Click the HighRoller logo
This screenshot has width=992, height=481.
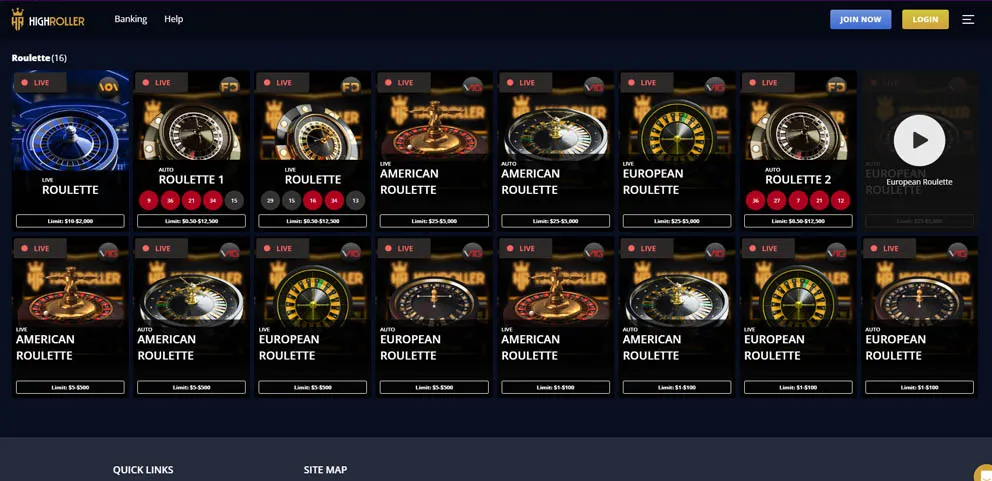[47, 20]
